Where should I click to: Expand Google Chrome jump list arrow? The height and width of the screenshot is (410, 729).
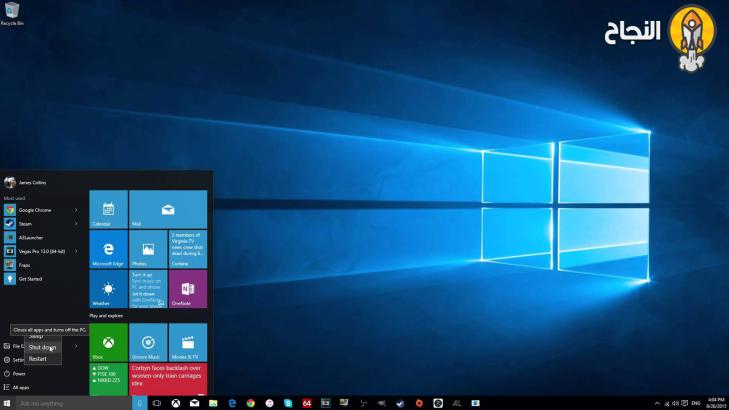pos(76,210)
